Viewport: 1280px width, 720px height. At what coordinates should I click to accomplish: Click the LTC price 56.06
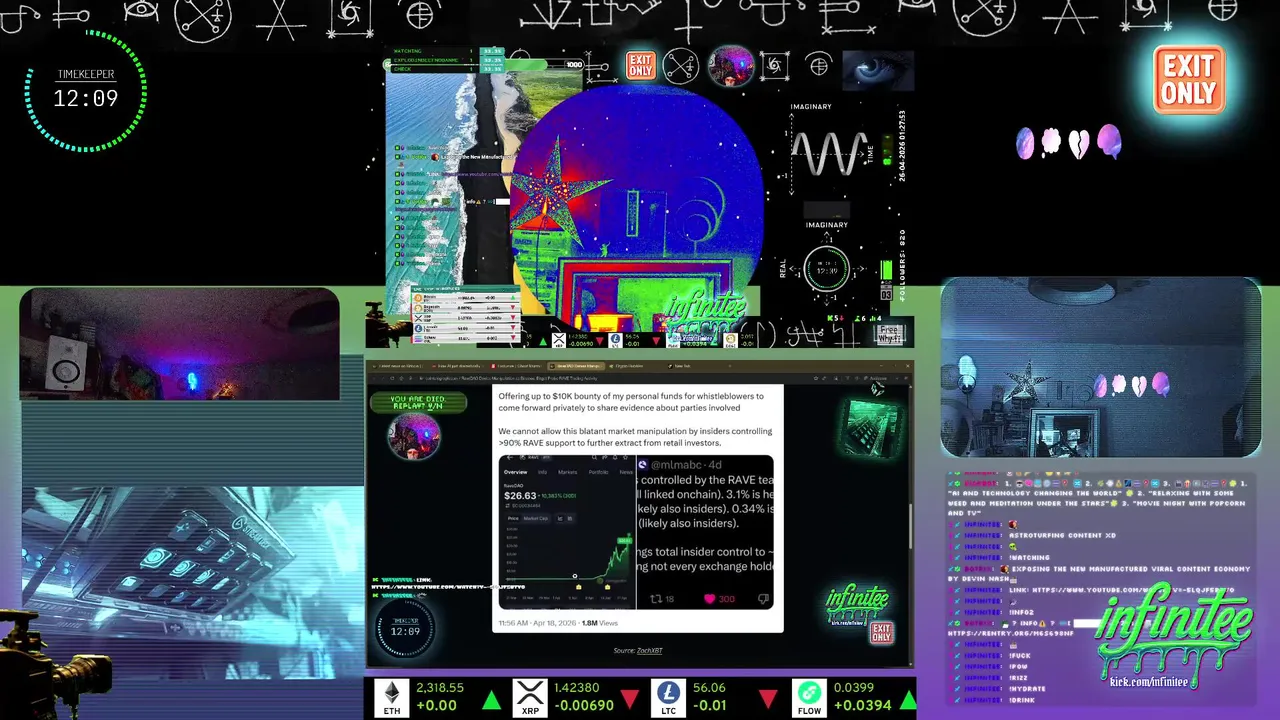click(708, 688)
